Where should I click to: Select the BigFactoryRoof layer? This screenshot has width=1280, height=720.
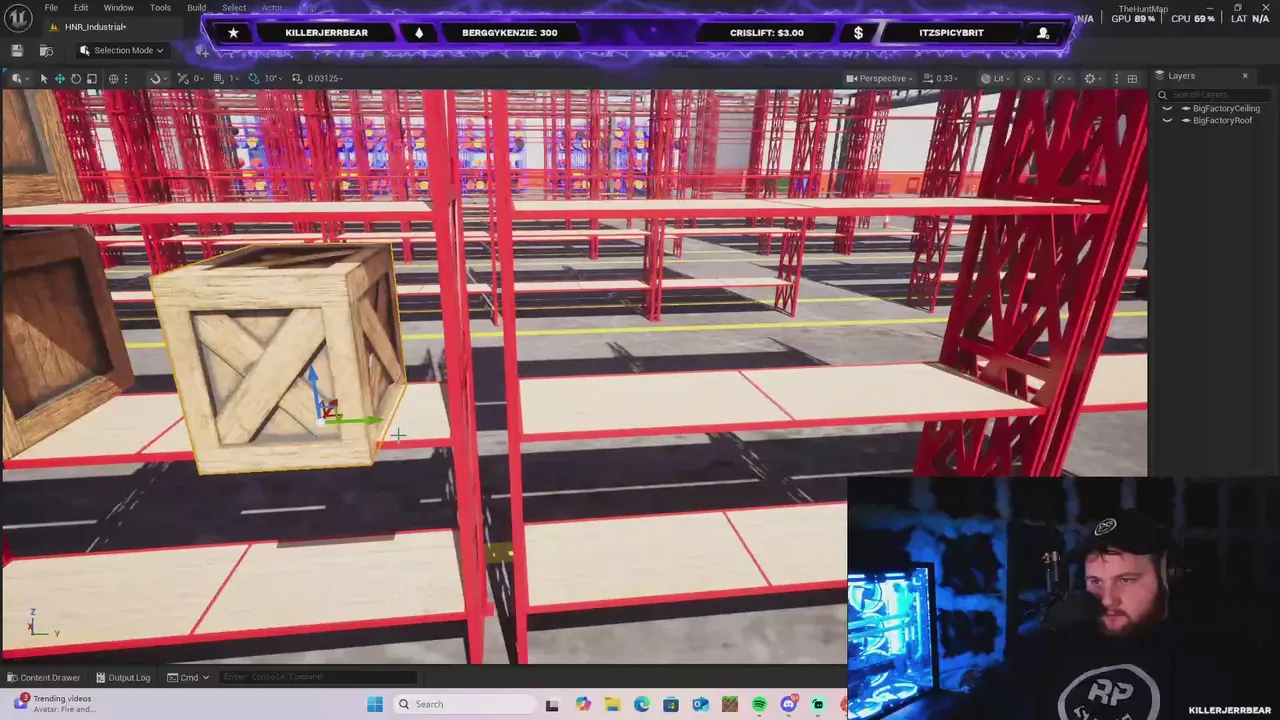pos(1221,120)
